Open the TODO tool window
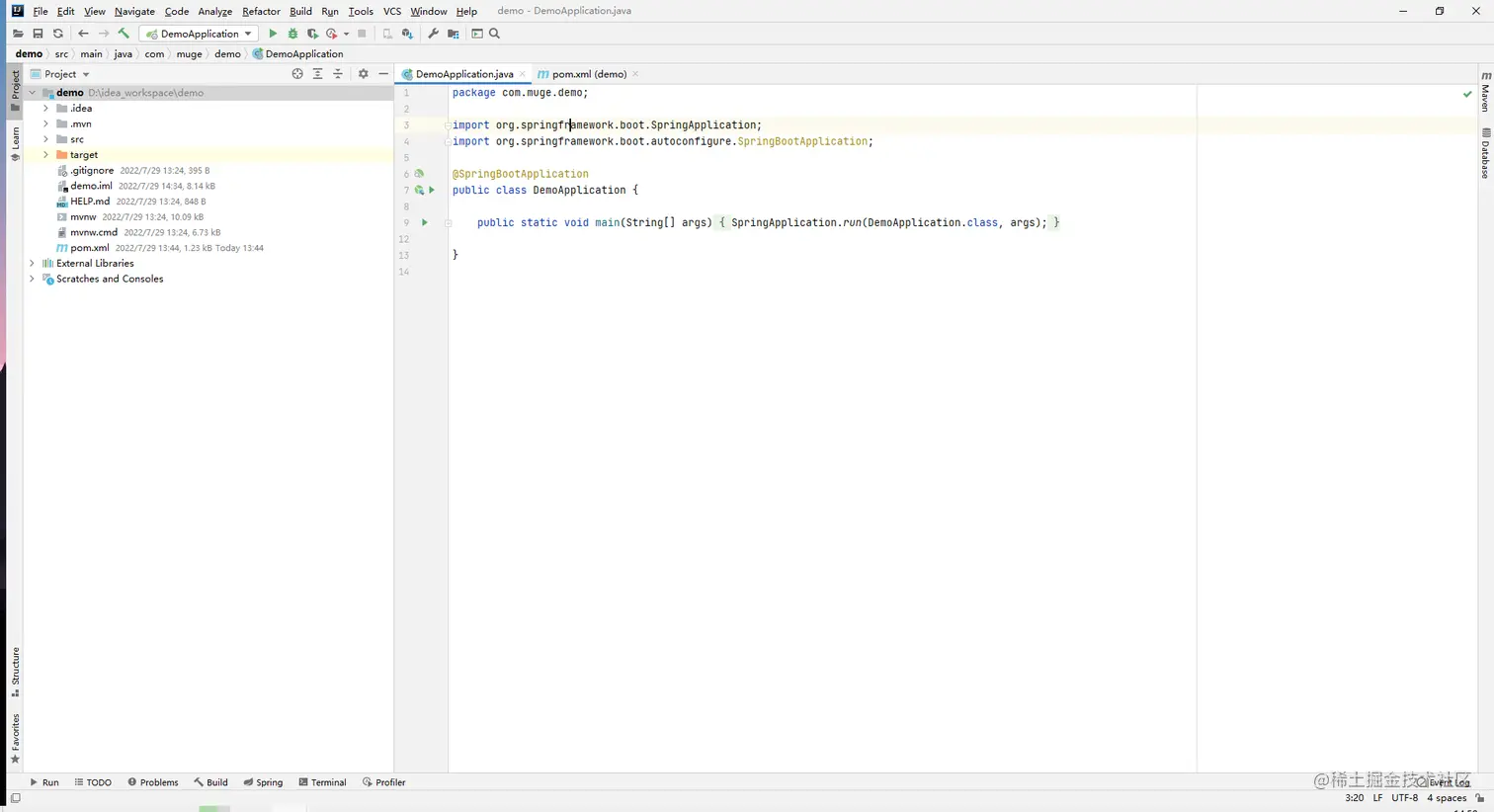The image size is (1494, 812). [93, 782]
